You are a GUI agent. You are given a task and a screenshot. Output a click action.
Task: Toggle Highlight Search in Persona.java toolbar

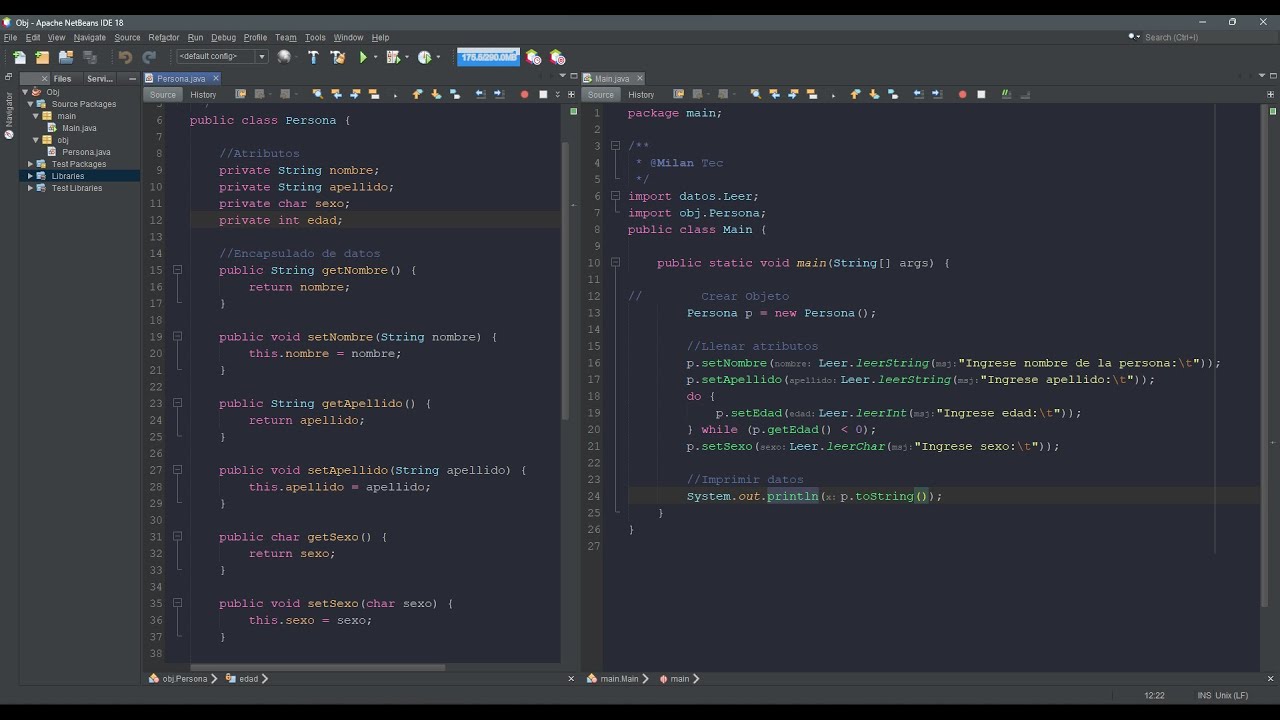pyautogui.click(x=374, y=94)
